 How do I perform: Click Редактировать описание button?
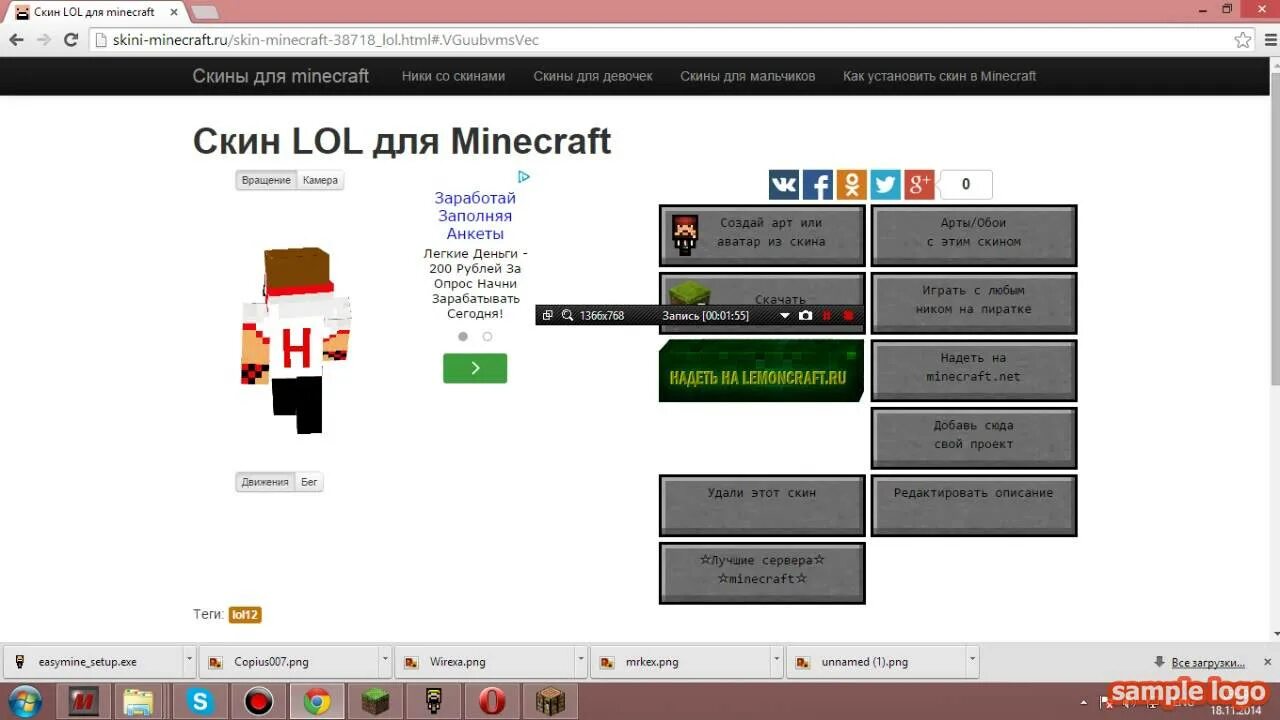(974, 505)
